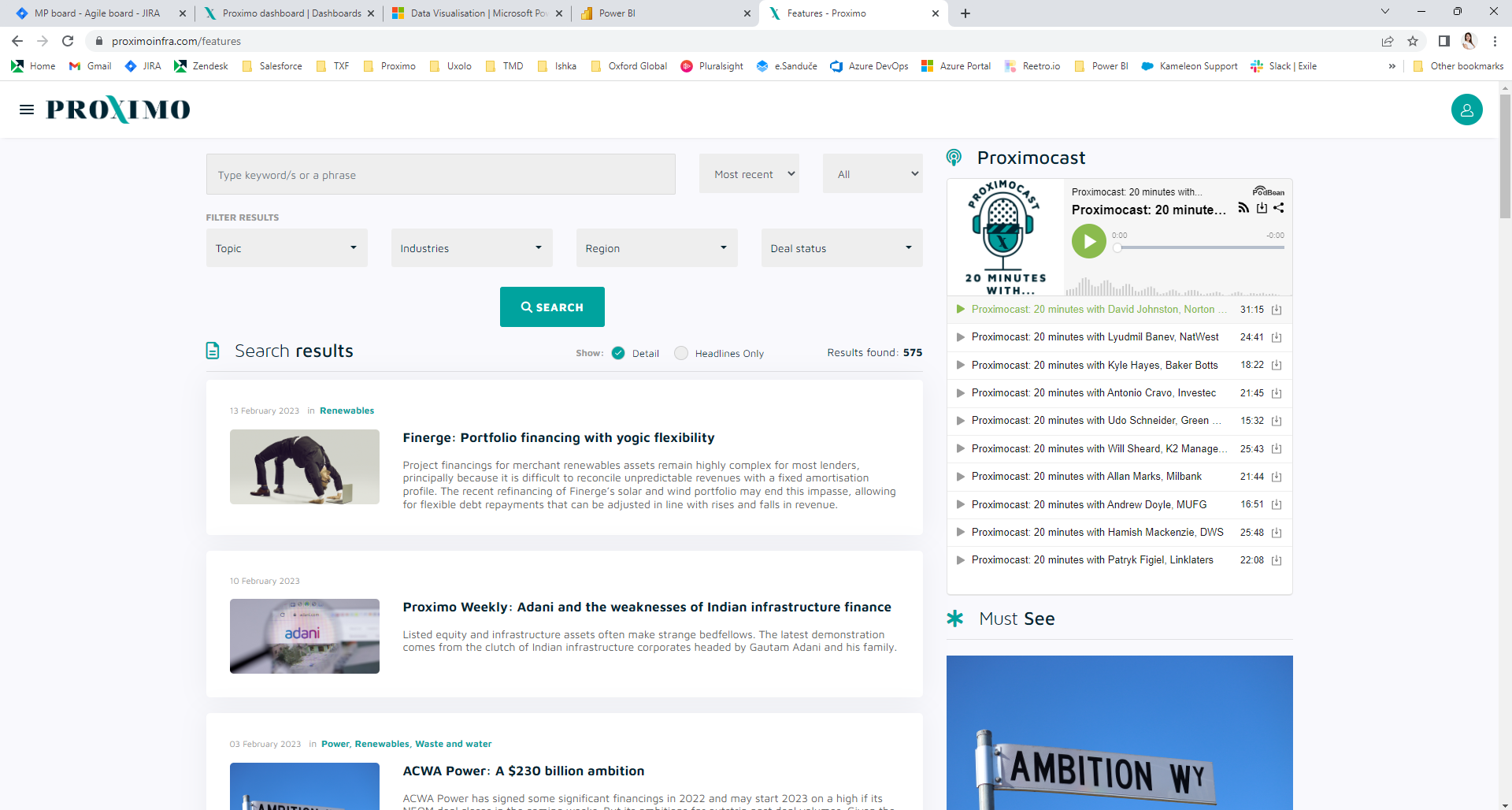Image resolution: width=1512 pixels, height=810 pixels.
Task: Open the Finerge yoga thumbnail image
Action: click(305, 466)
